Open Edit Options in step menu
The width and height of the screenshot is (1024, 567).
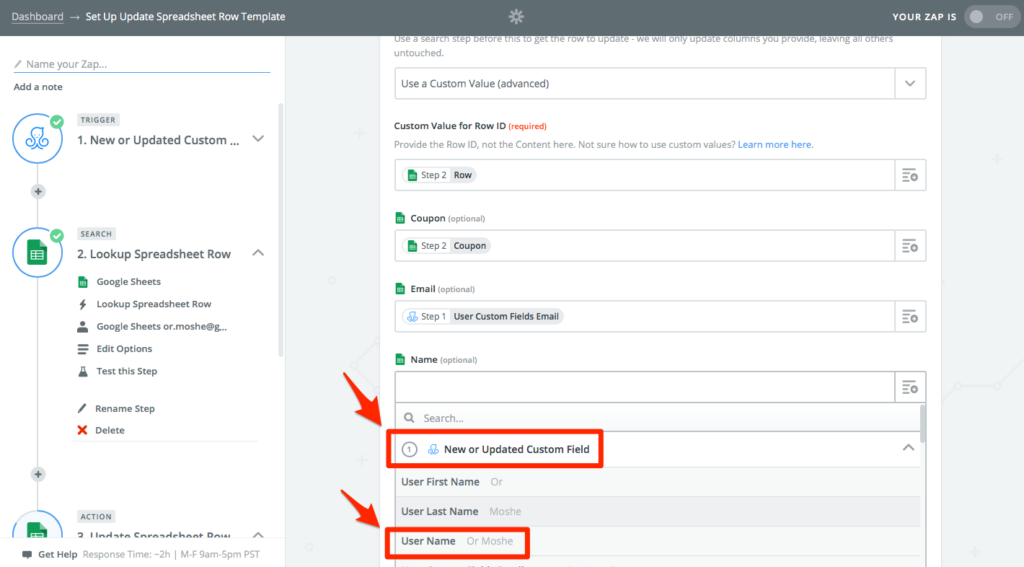coord(124,349)
